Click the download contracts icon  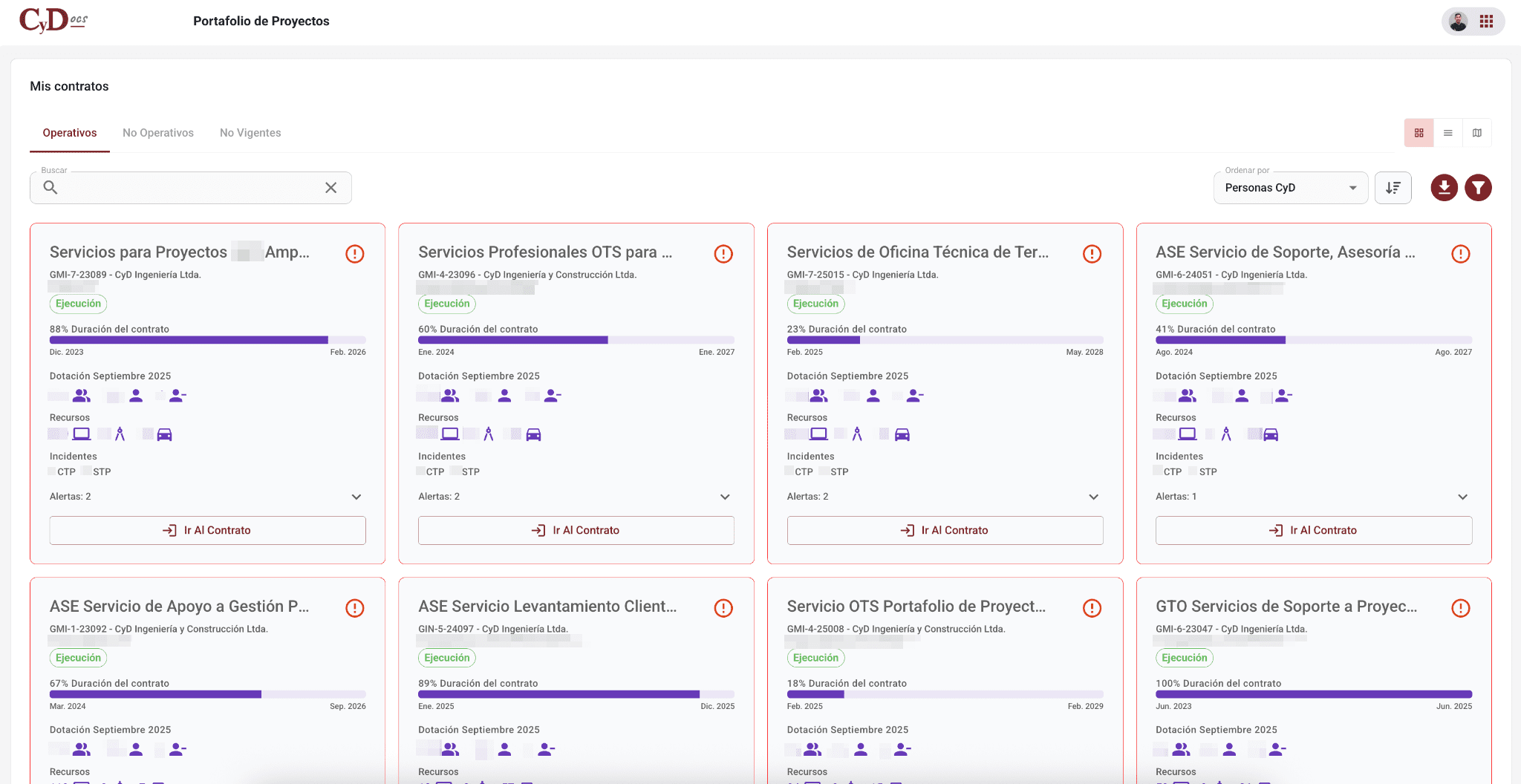click(1444, 188)
